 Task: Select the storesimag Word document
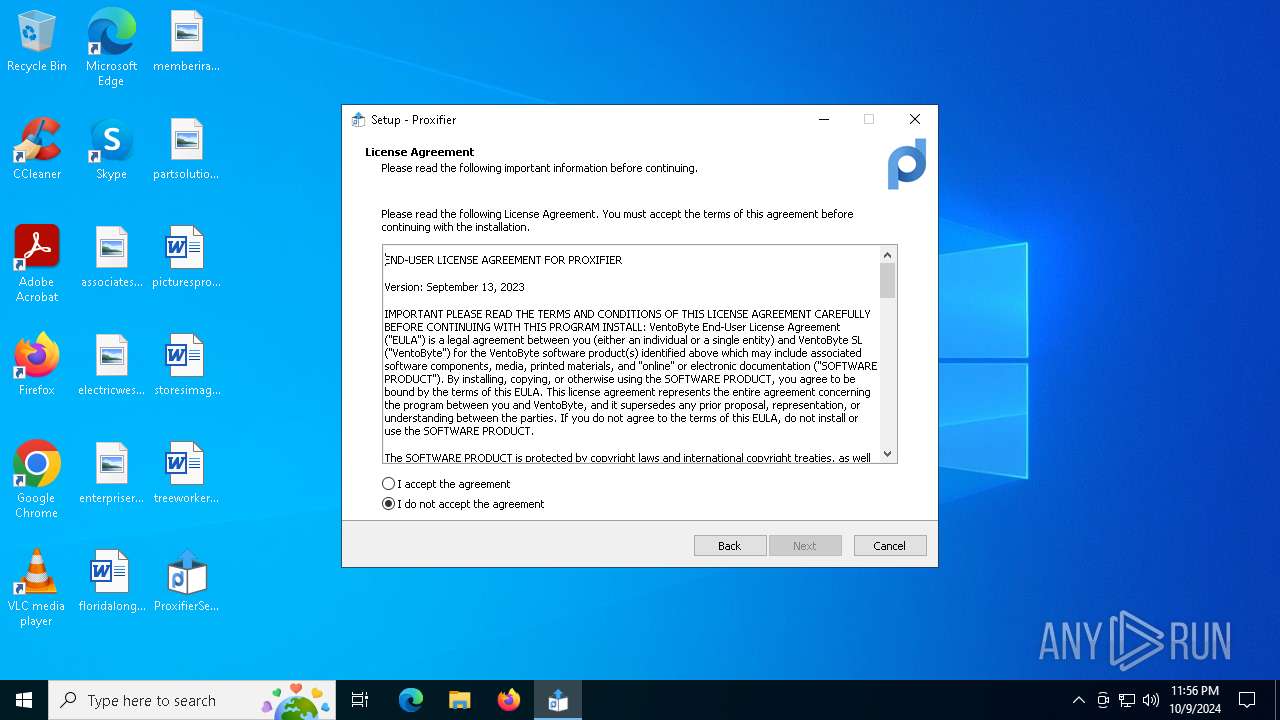pyautogui.click(x=186, y=366)
